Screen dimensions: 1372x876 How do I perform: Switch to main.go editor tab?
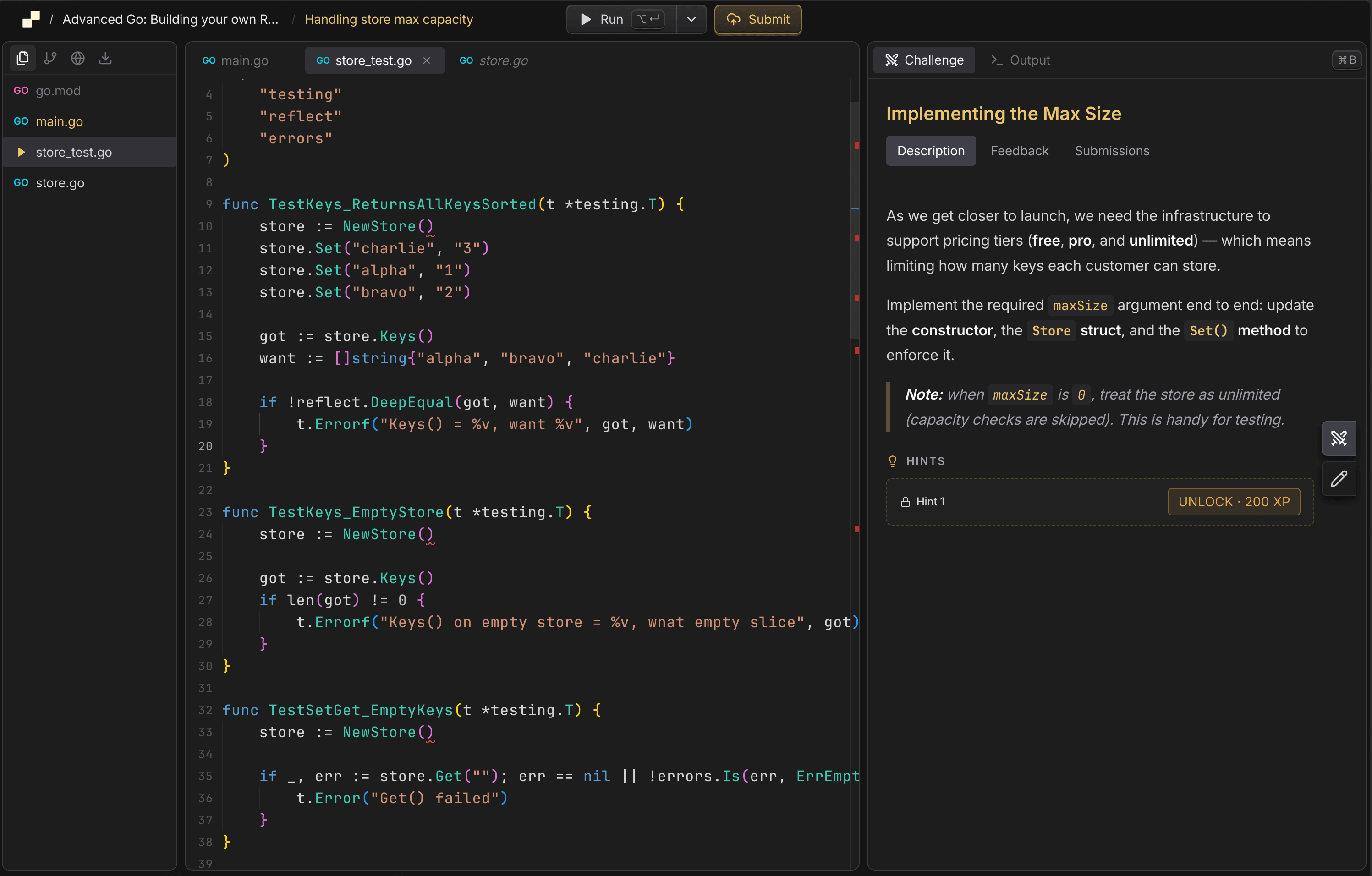pos(236,60)
